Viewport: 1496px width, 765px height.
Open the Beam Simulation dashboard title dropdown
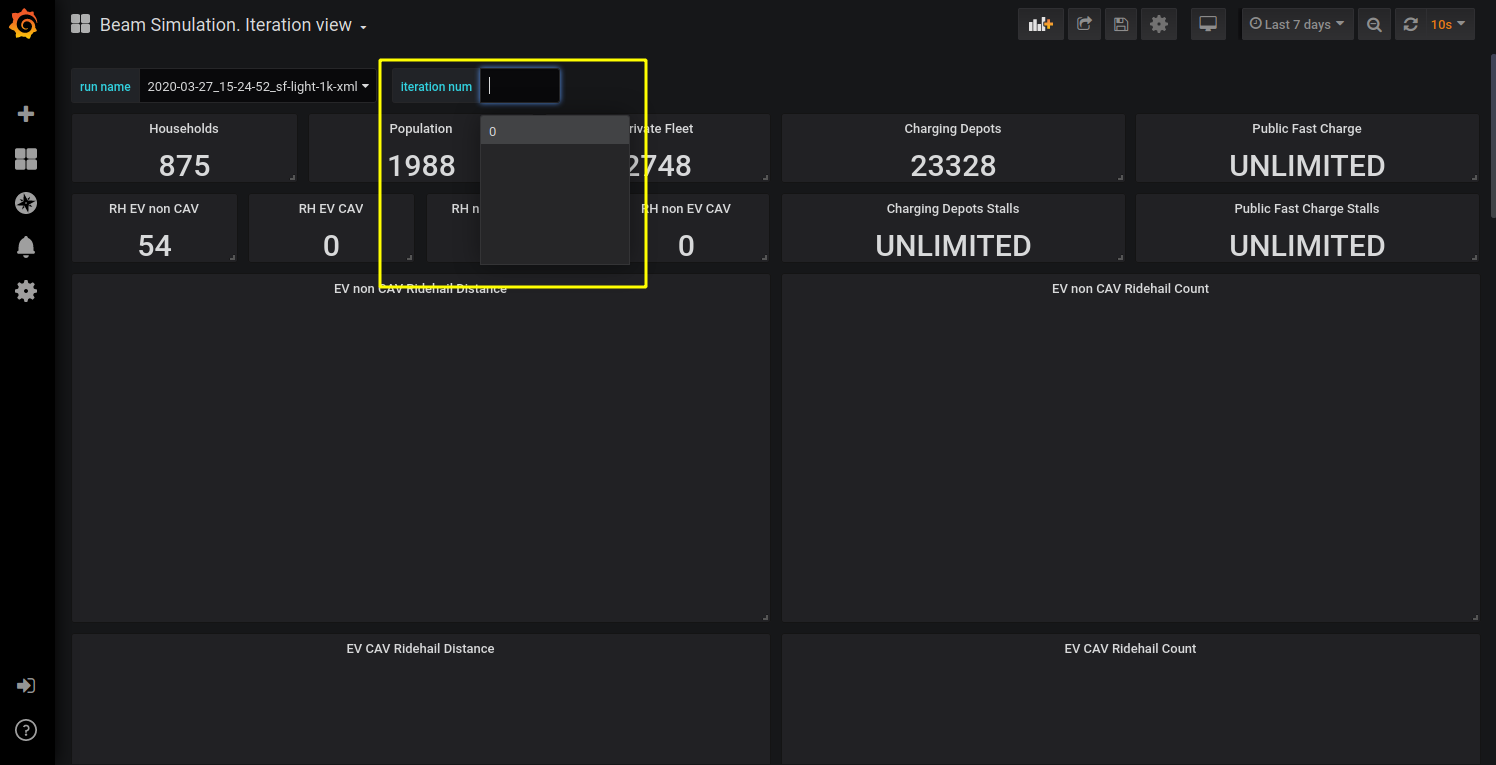click(x=233, y=25)
